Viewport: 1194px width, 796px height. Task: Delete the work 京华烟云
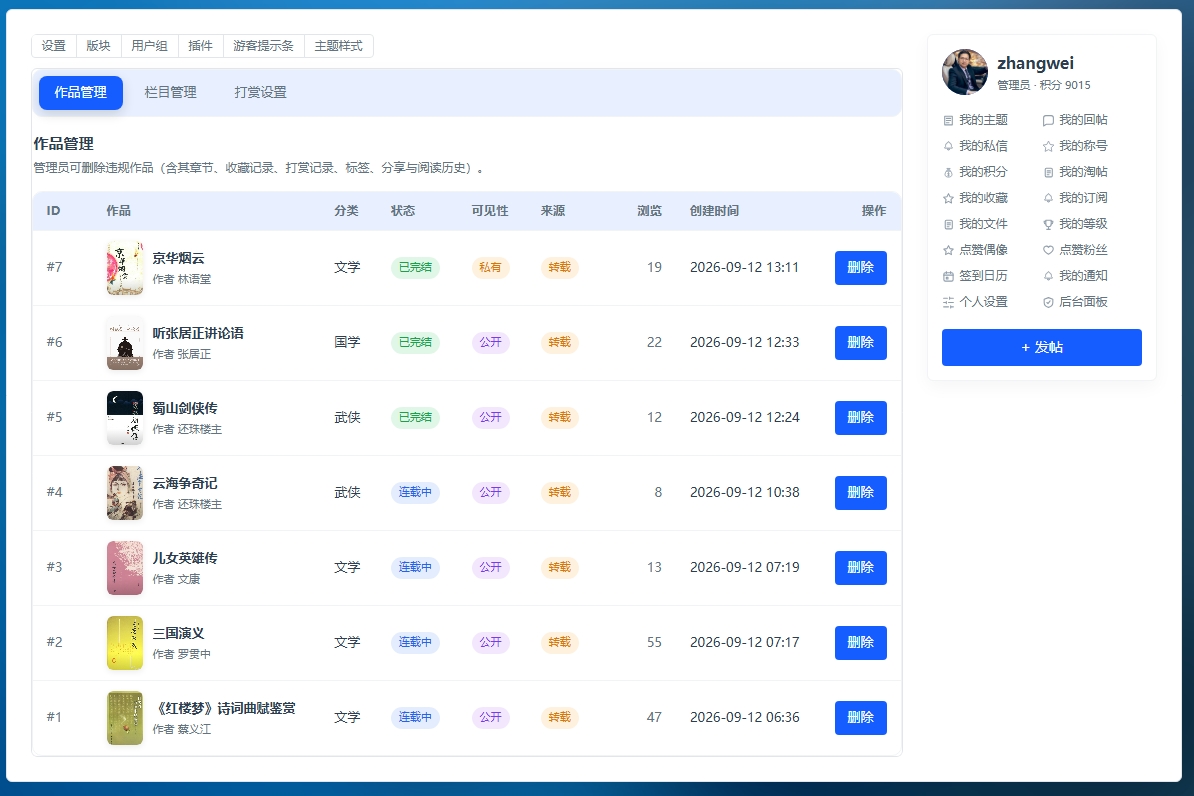pos(860,267)
